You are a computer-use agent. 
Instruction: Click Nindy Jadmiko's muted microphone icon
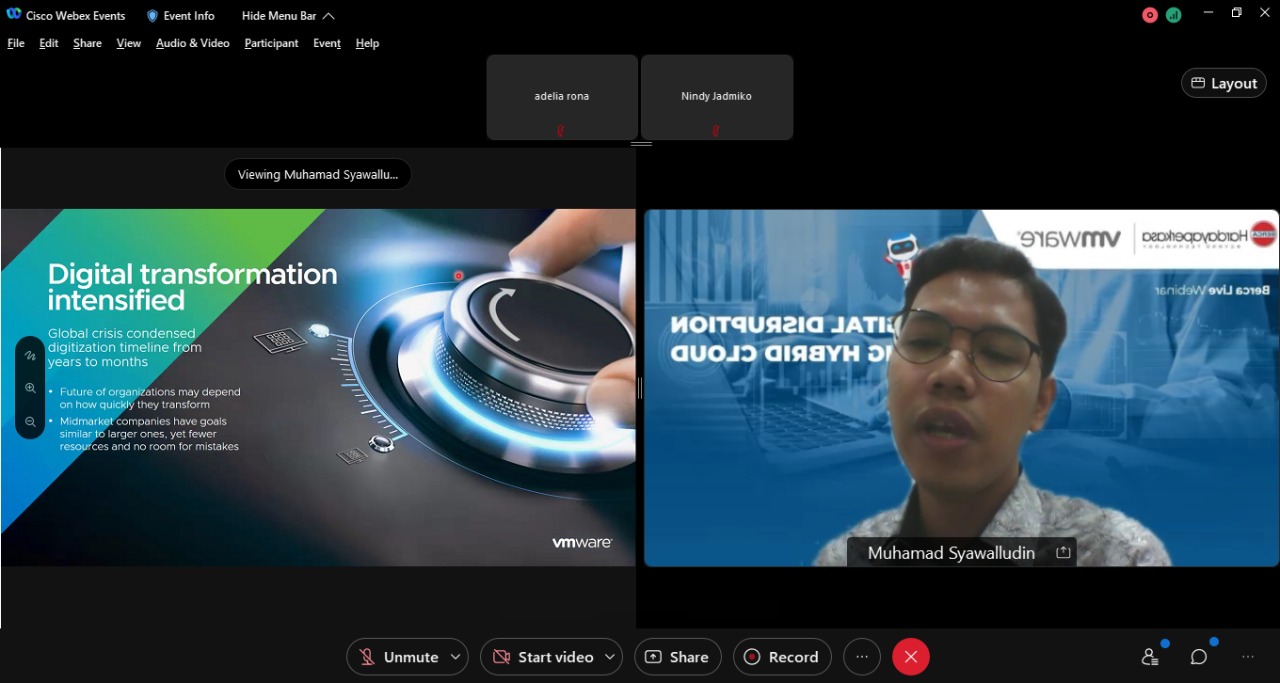tap(715, 131)
